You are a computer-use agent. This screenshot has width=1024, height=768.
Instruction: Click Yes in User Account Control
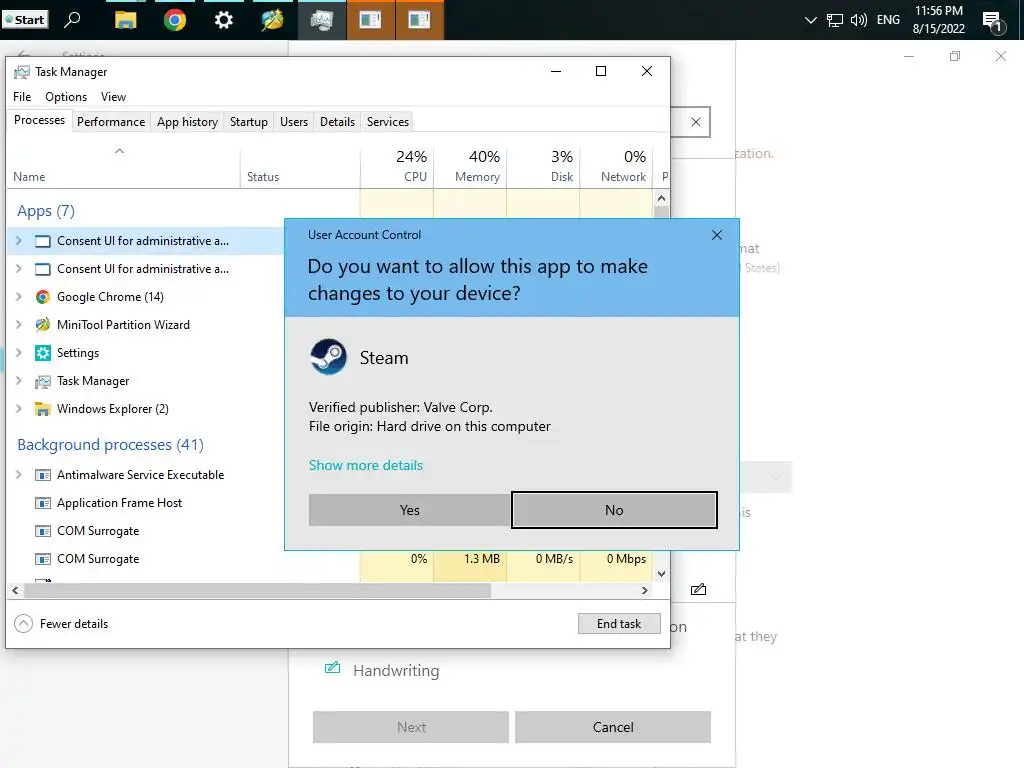point(409,510)
